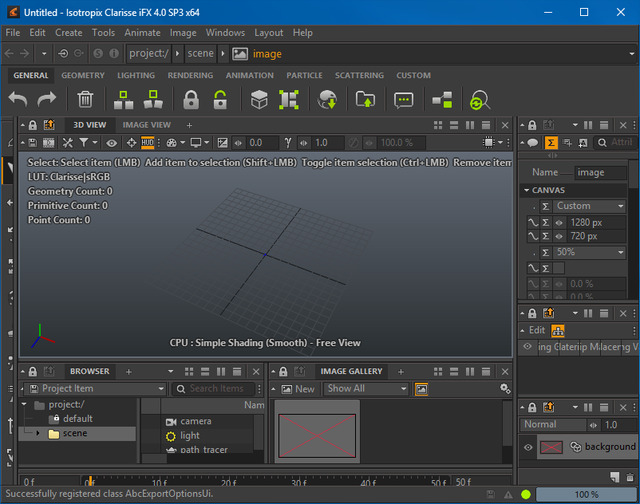Click New in the Image Gallery
640x504 pixels.
coord(298,389)
